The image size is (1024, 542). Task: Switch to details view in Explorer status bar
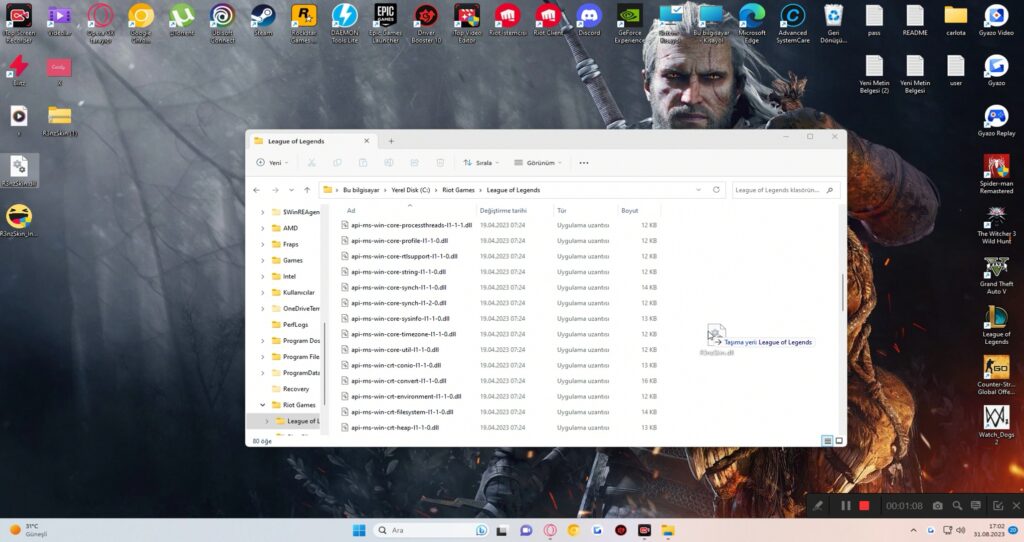point(827,441)
